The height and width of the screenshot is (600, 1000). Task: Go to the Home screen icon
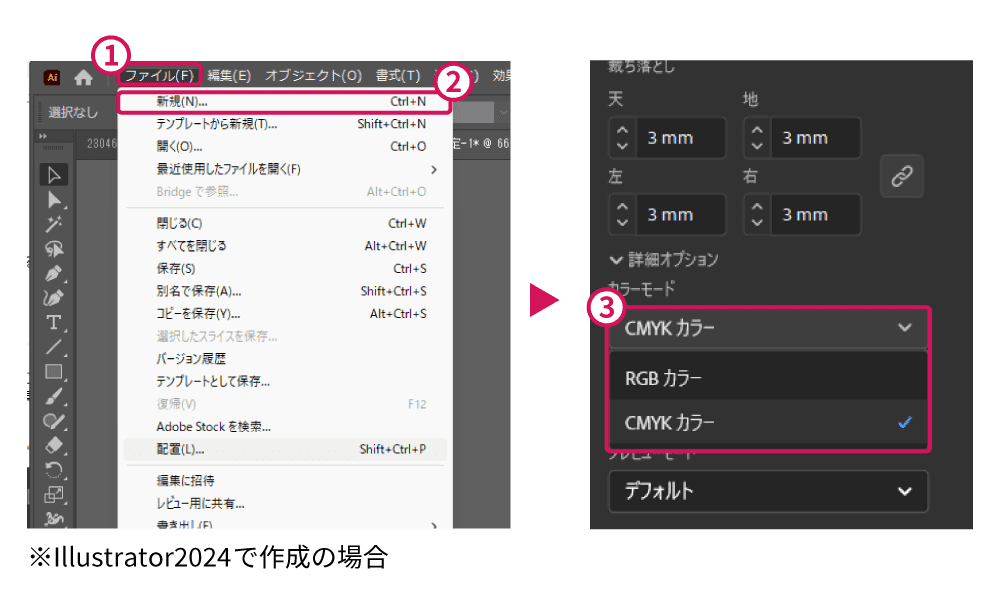tap(84, 78)
